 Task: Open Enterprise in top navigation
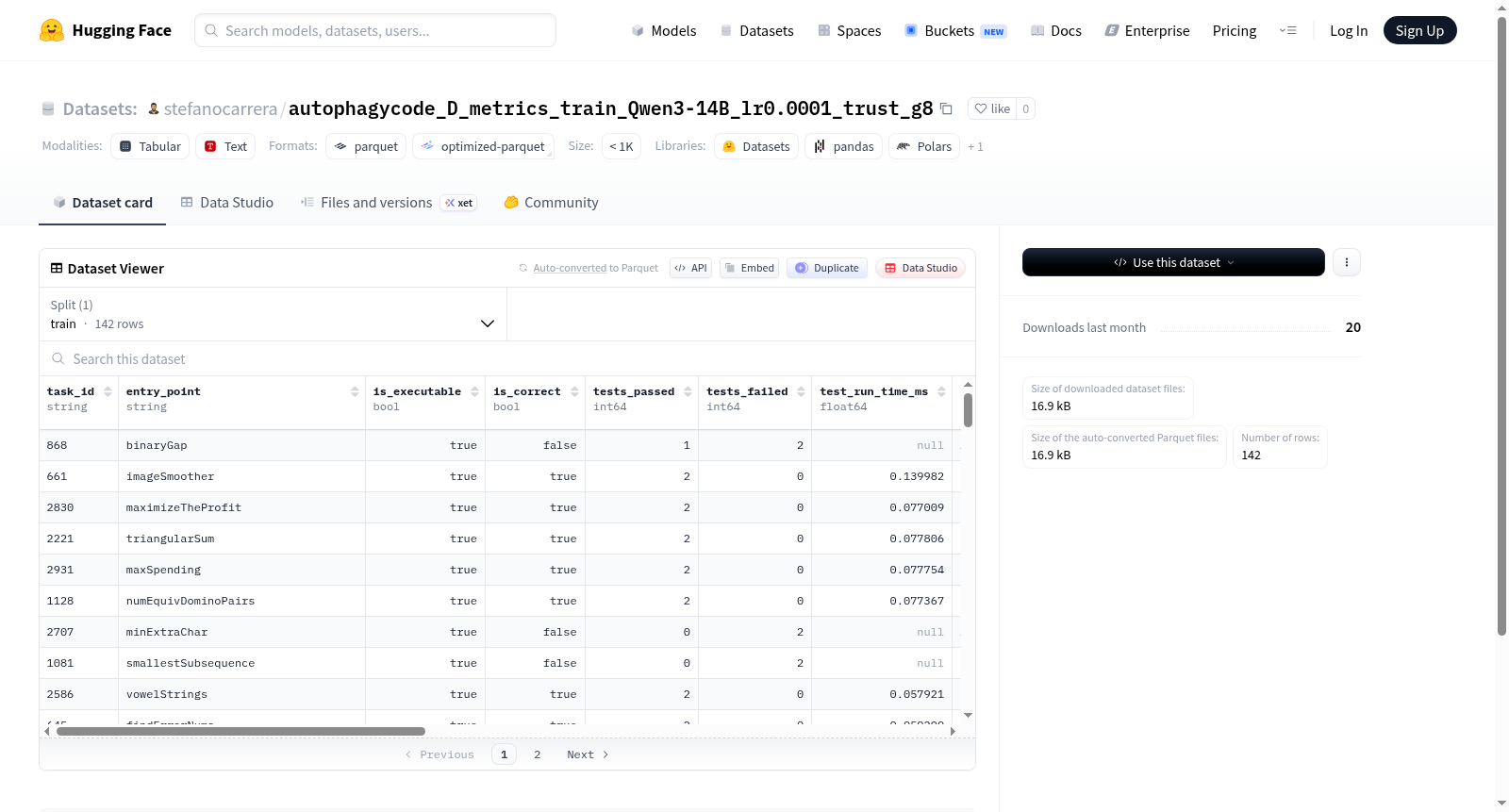[1147, 30]
